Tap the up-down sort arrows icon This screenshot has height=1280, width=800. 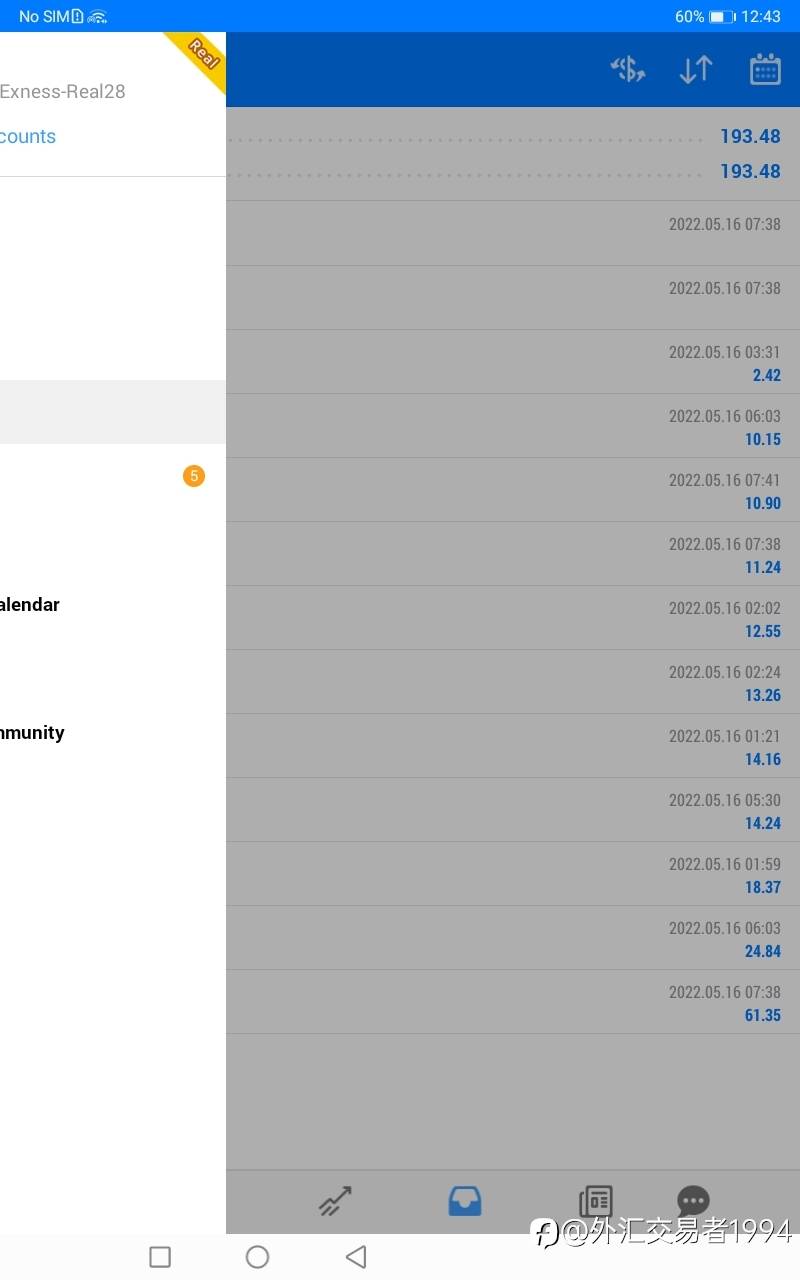(x=696, y=69)
